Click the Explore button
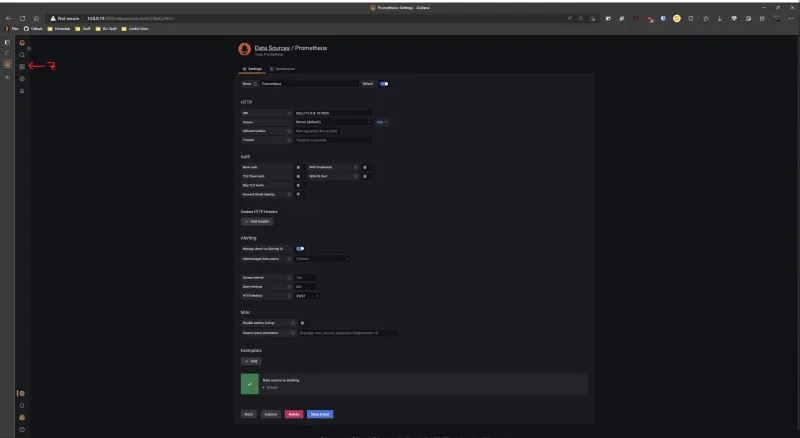This screenshot has width=800, height=438. 271,415
